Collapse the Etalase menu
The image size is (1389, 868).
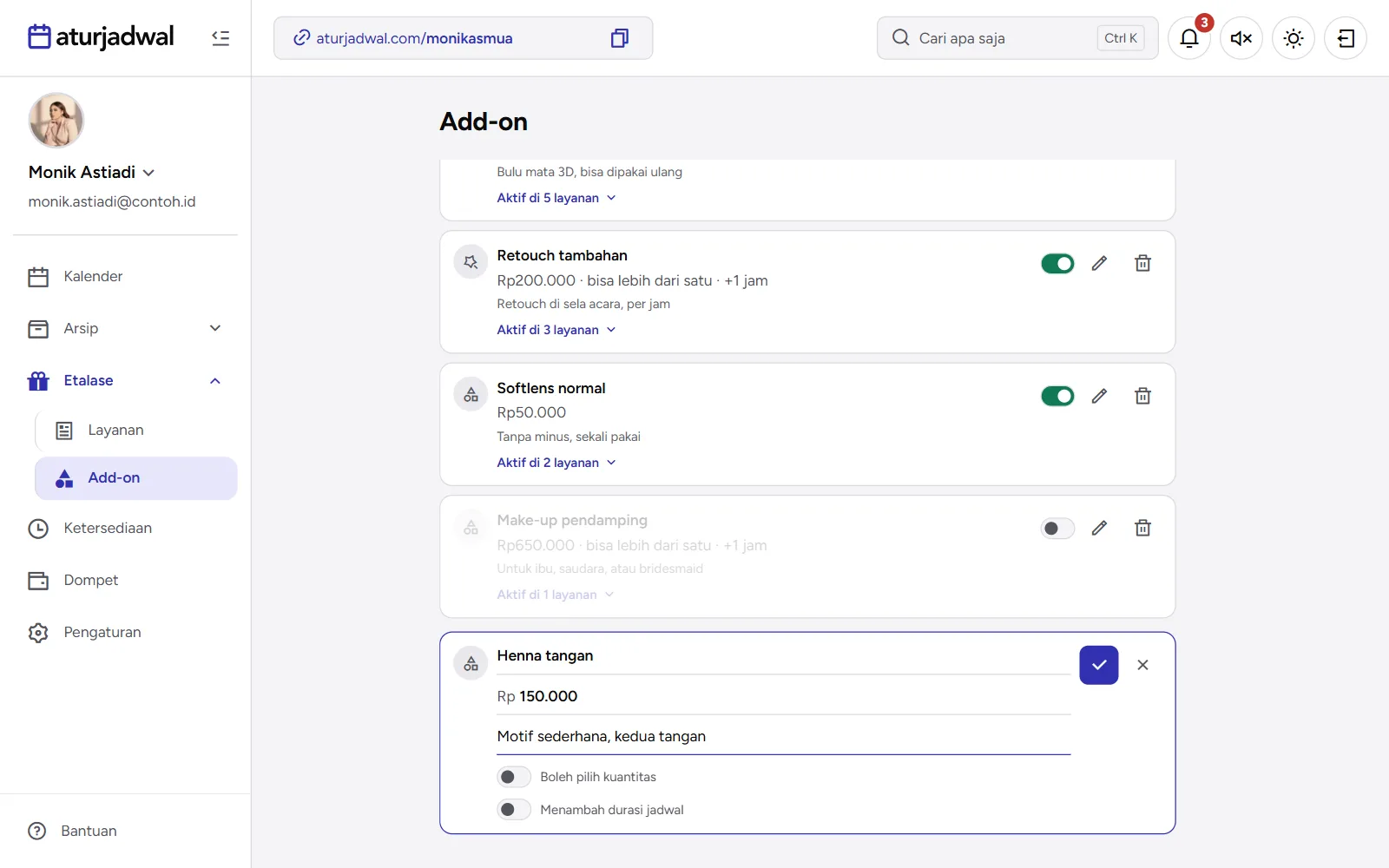pos(125,380)
